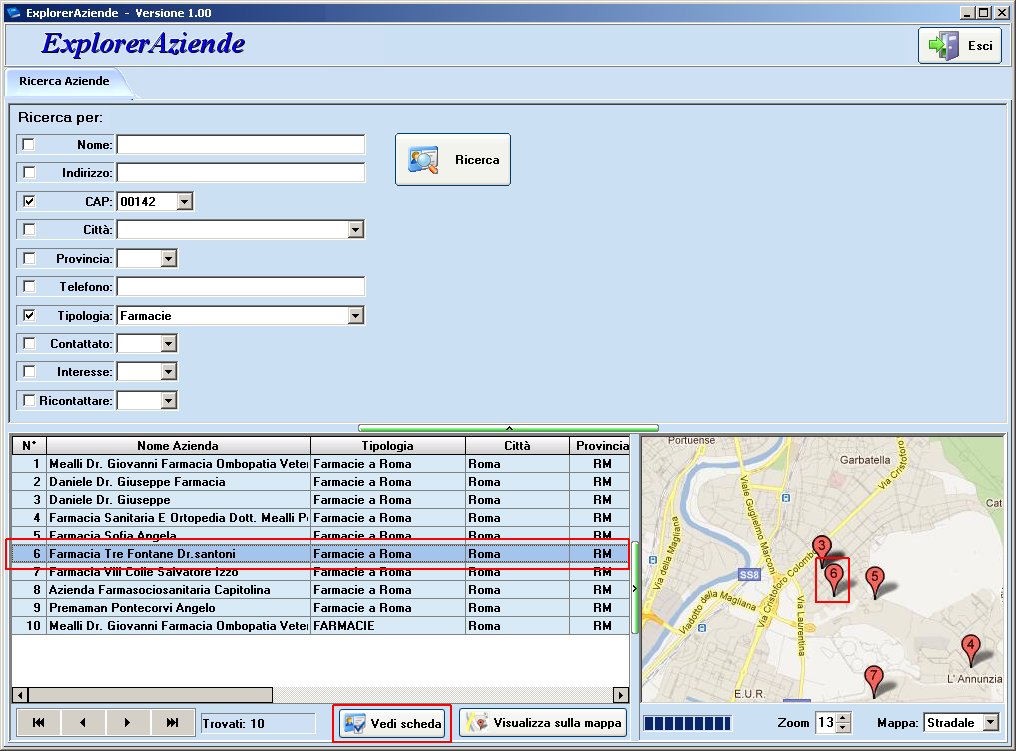Click the blue map loading progress bar
Screen dimensions: 1016x751
pyautogui.click(x=687, y=723)
